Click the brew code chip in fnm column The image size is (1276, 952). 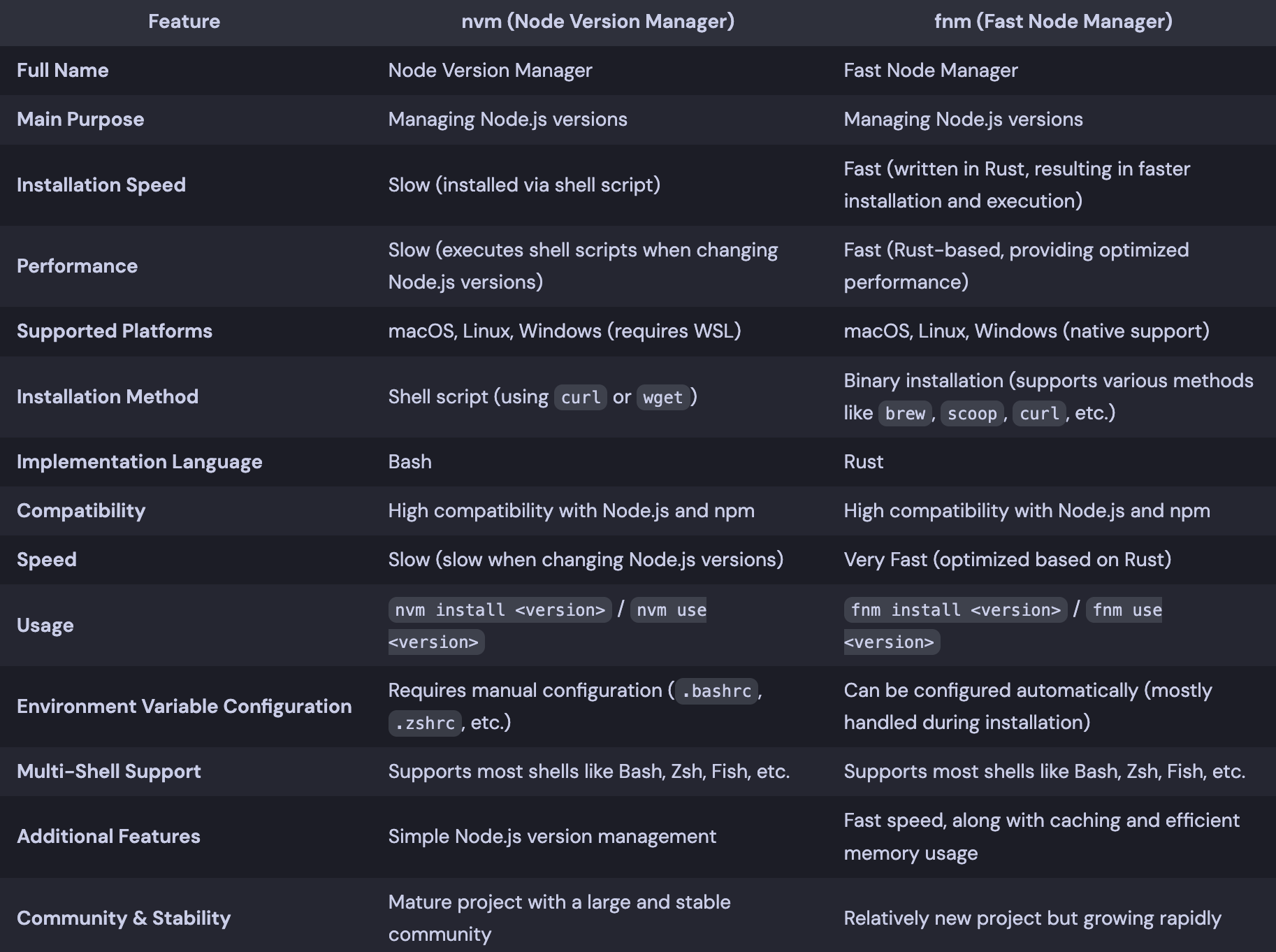[904, 413]
